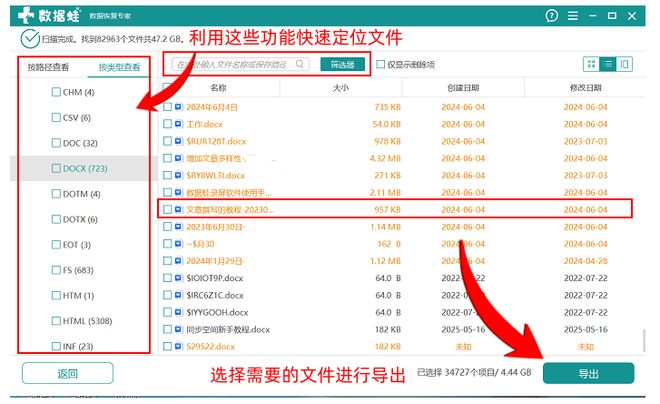Check the HTML (5308) type checkbox

(56, 321)
